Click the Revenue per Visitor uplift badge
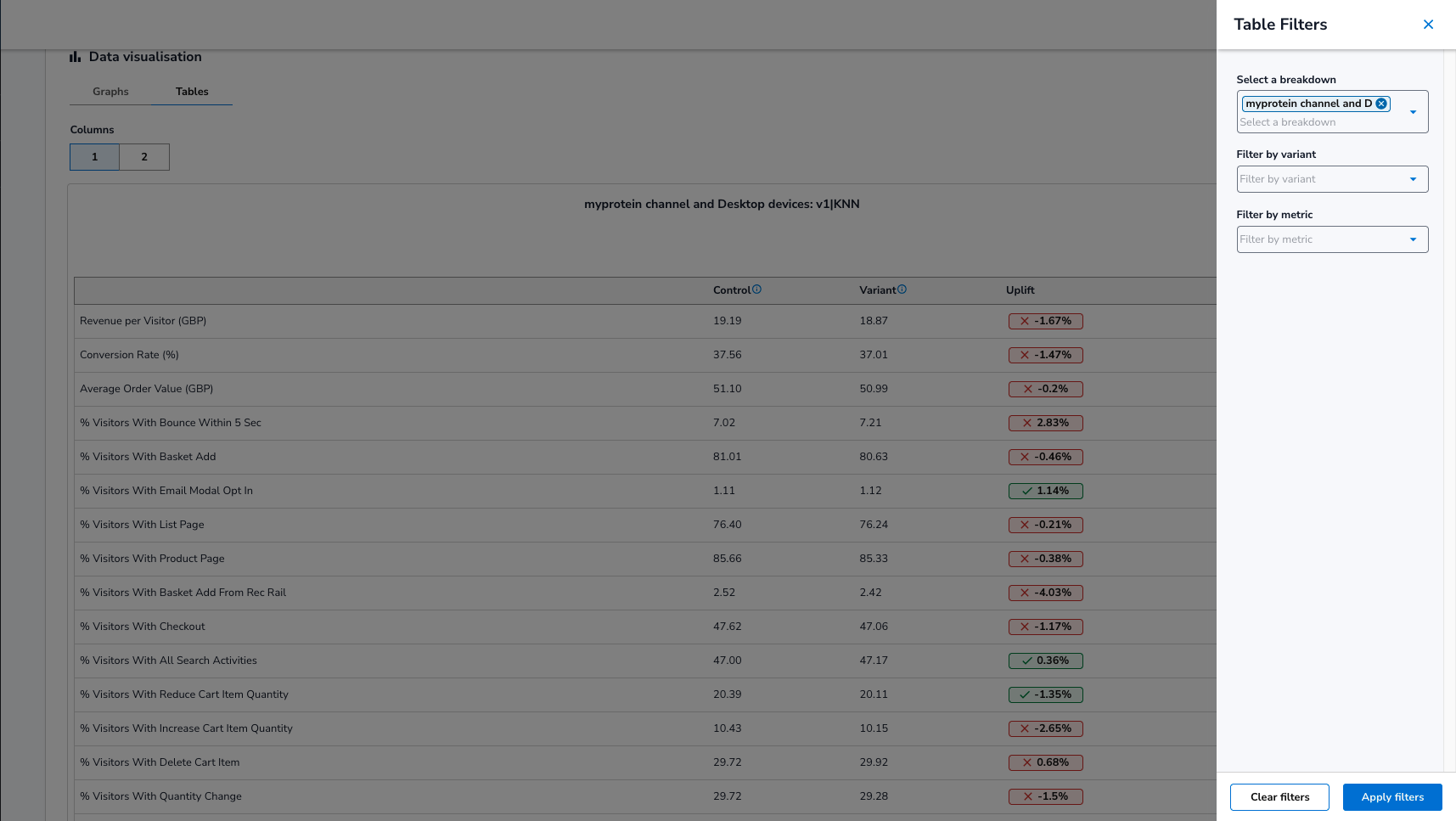This screenshot has width=1456, height=821. [x=1045, y=321]
